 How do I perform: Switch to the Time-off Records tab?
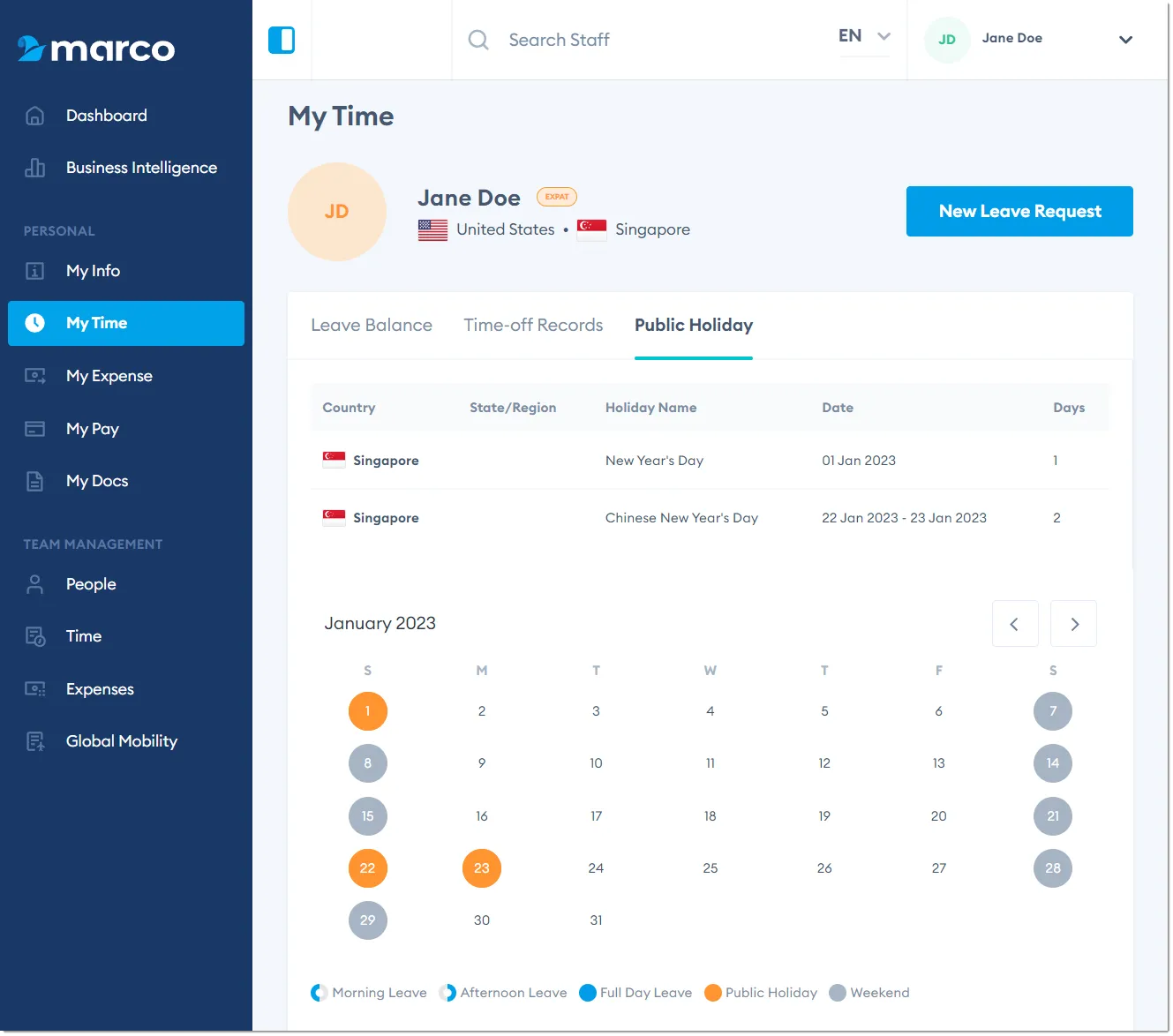(x=533, y=325)
